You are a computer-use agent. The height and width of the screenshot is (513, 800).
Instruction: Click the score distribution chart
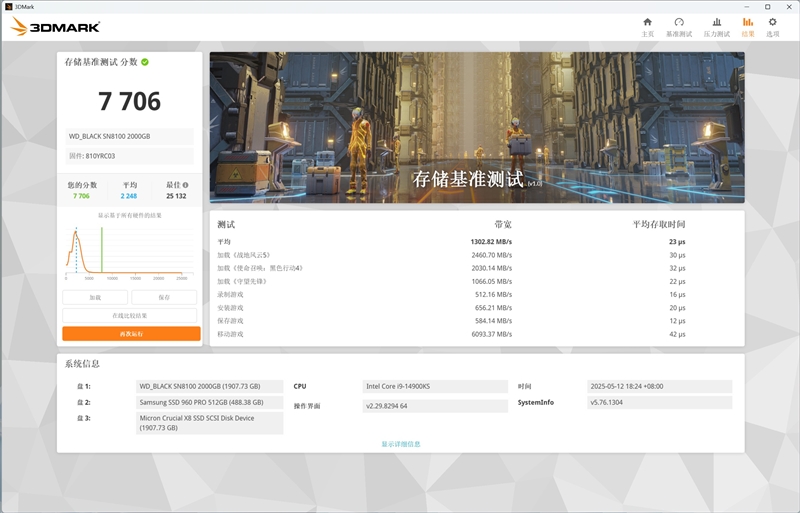point(130,252)
